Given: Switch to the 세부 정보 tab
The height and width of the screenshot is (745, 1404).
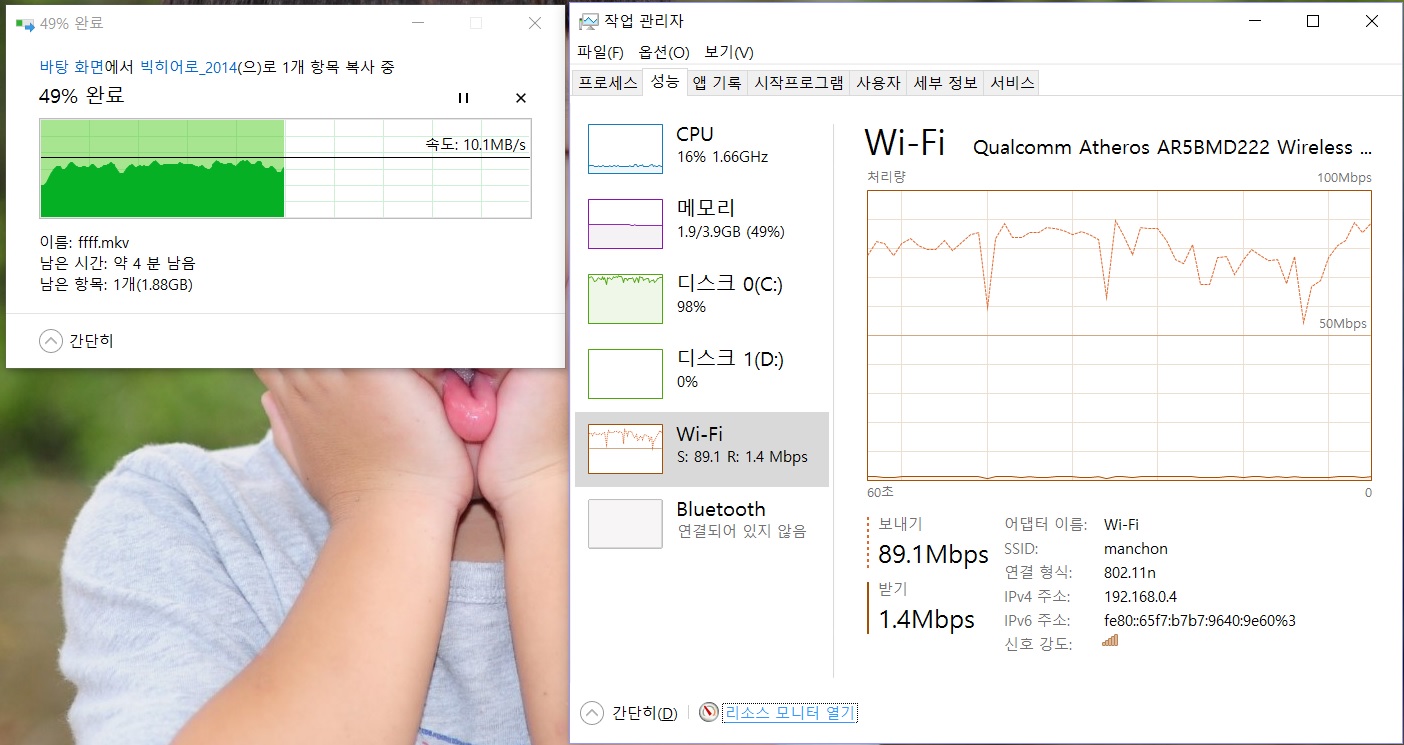Looking at the screenshot, I should click(945, 83).
